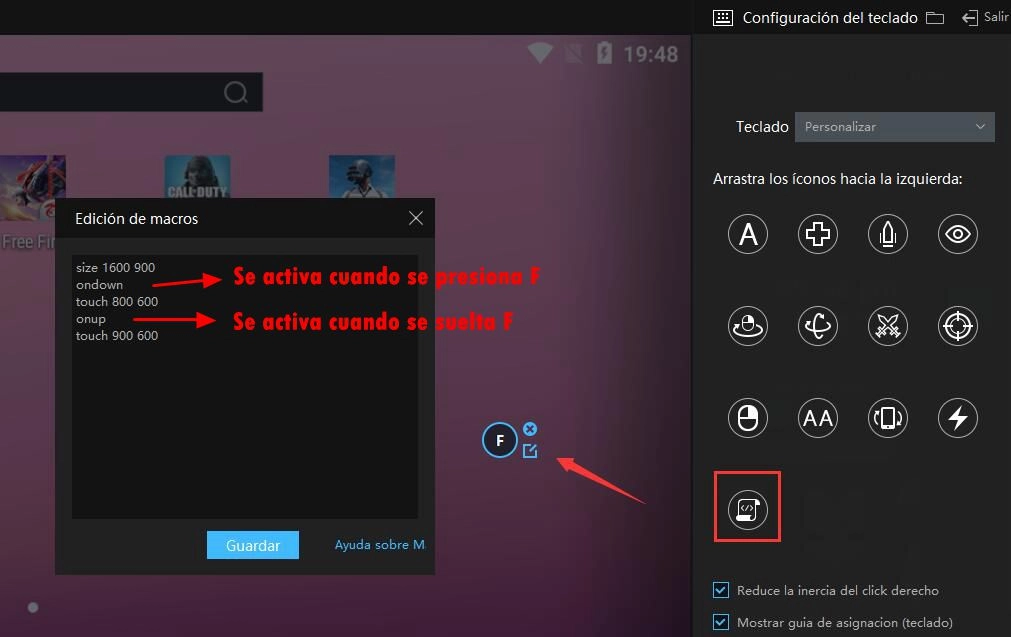The height and width of the screenshot is (637, 1011).
Task: Toggle Mostrar guia de asignacion checkbox
Action: 721,622
